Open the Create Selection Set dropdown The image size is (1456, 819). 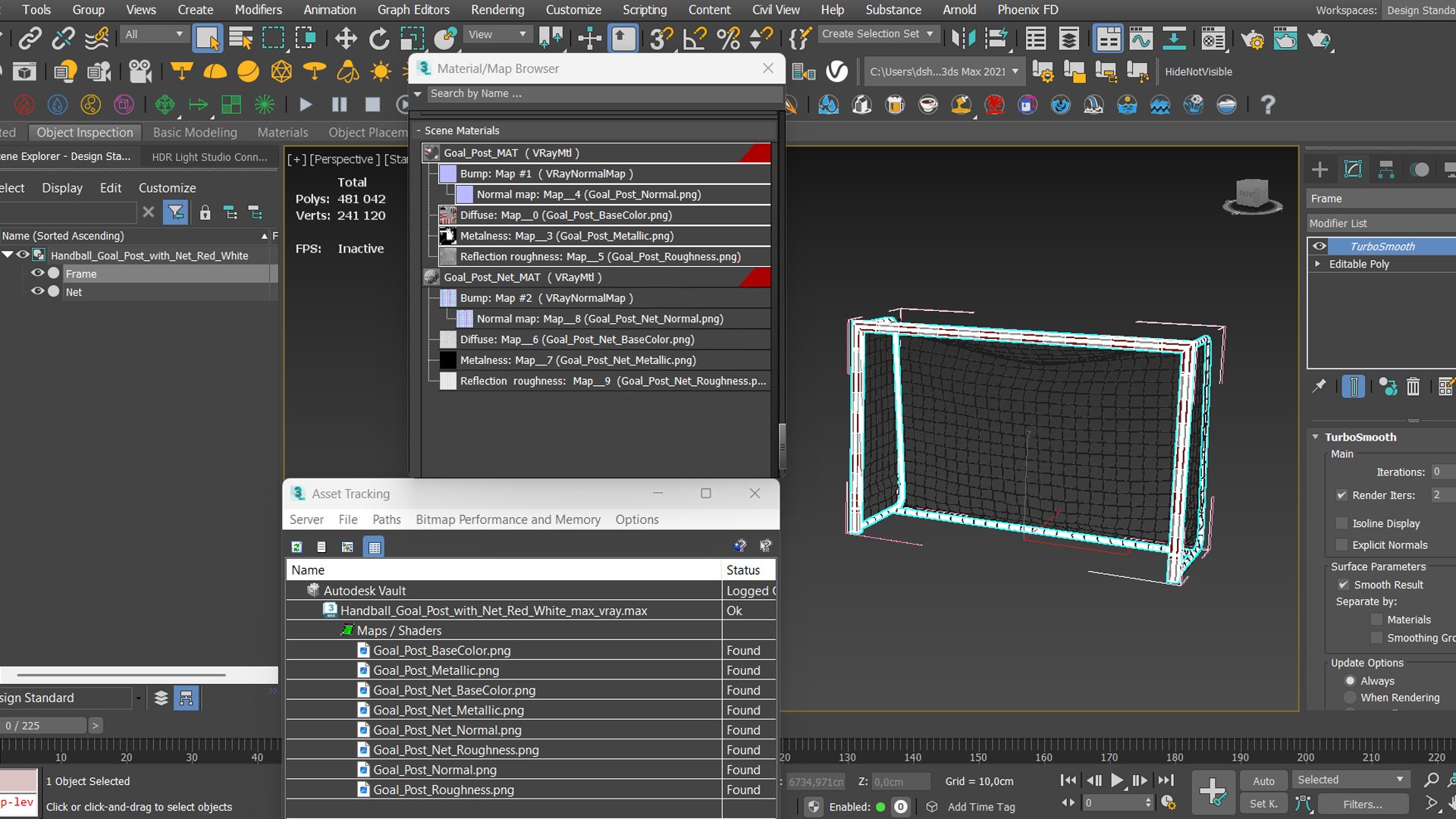pyautogui.click(x=878, y=34)
